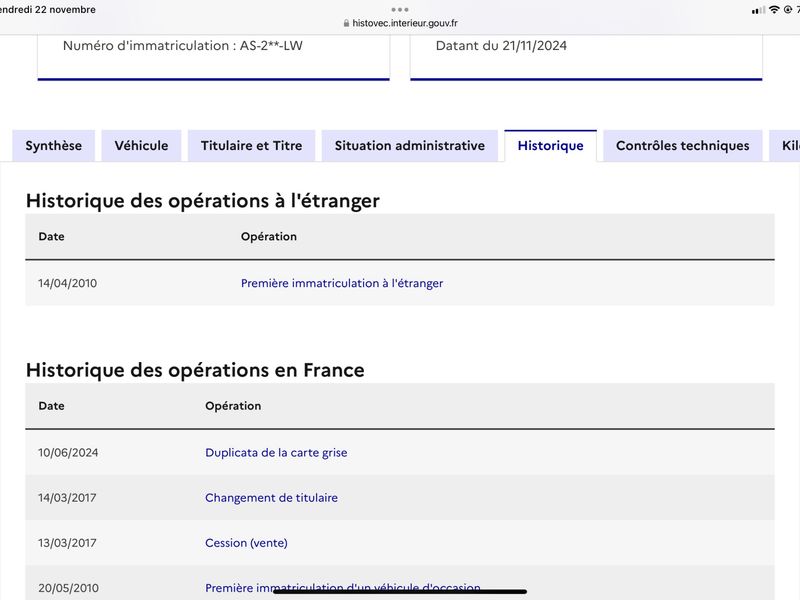Viewport: 800px width, 600px height.
Task: Select the Situation administrative tab
Action: pyautogui.click(x=410, y=146)
